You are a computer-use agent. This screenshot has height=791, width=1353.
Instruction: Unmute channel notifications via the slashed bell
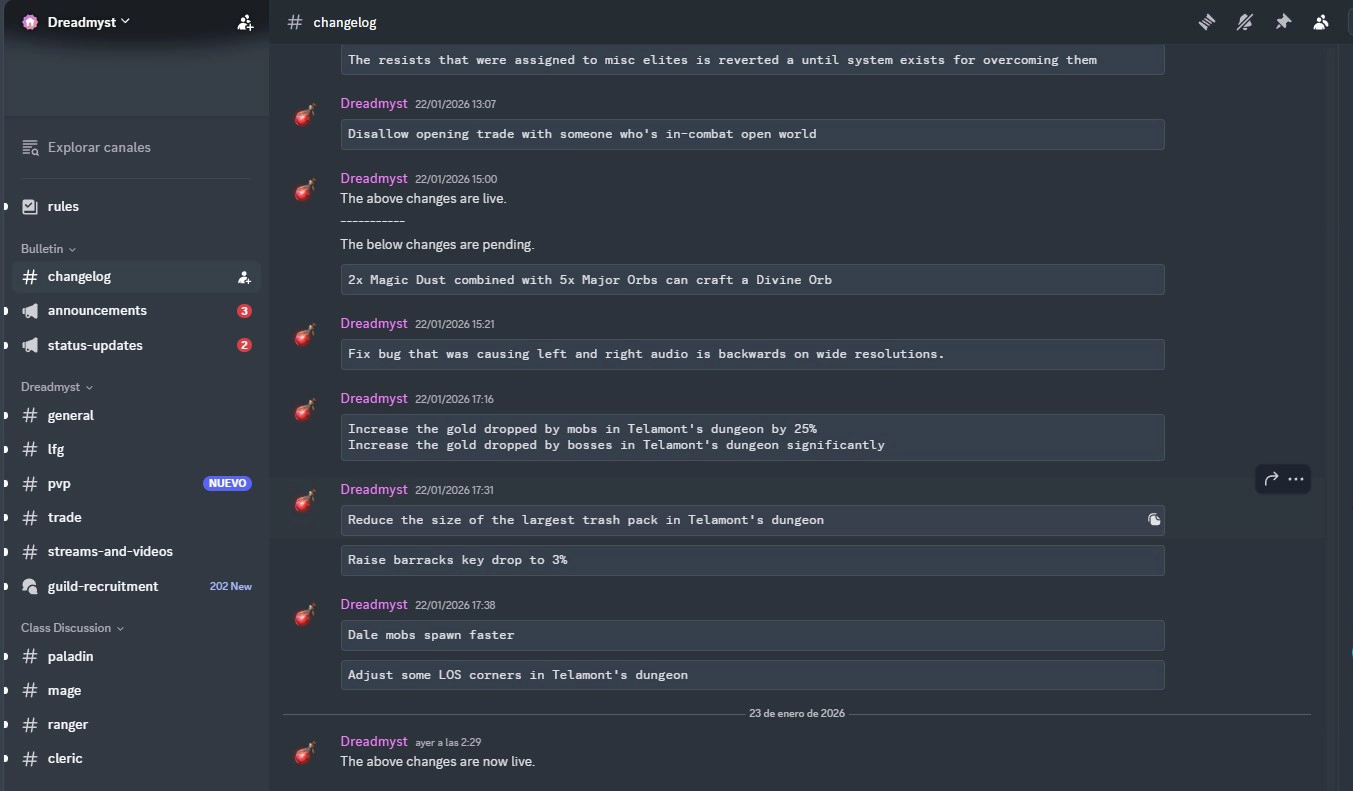1245,22
